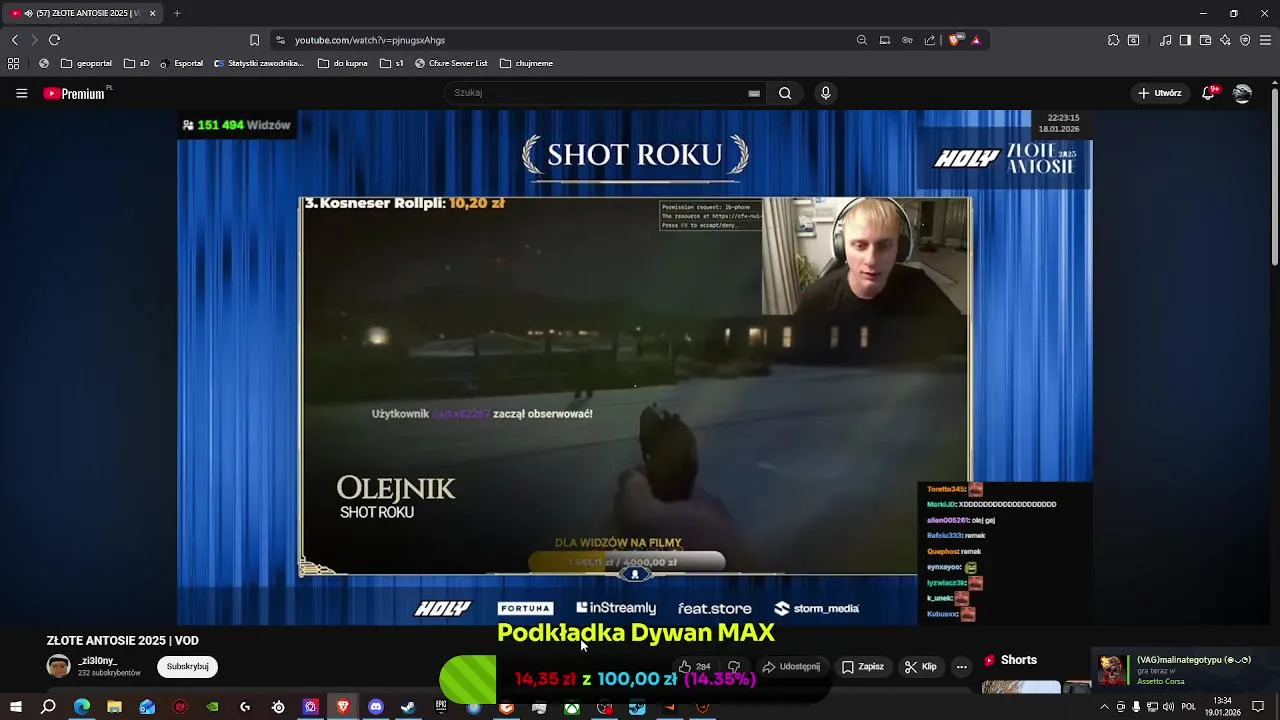Screen dimensions: 1280x720
Task: Open the taskbar clock 13:34
Action: point(1222,707)
